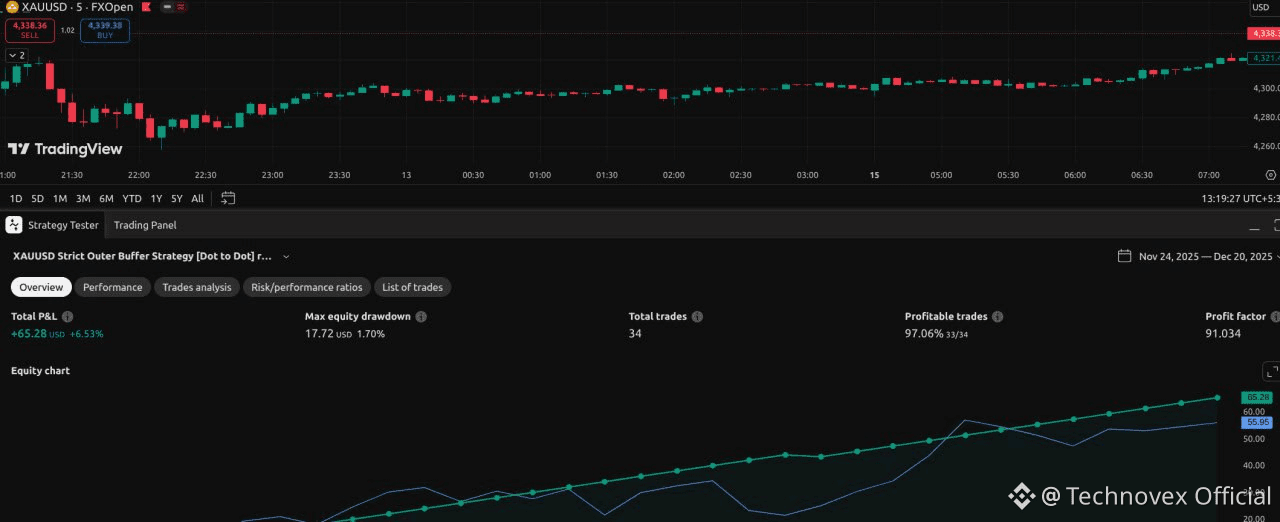Set chart range to YTD
Viewport: 1280px width, 522px height.
pyautogui.click(x=132, y=198)
